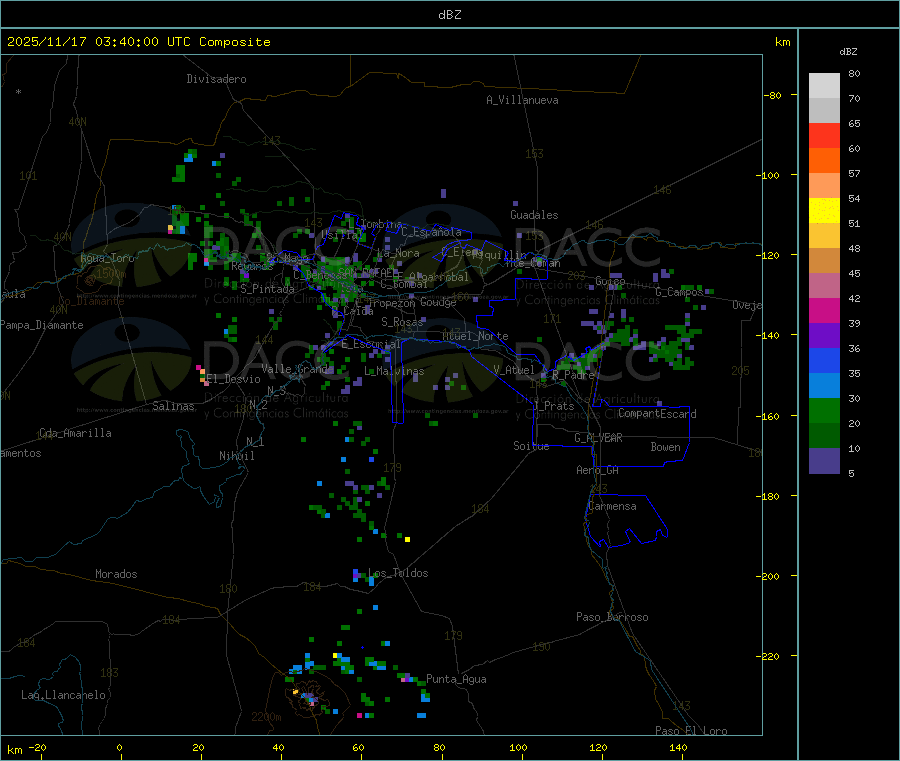
Task: Click the Carmensa place label
Action: pos(612,506)
